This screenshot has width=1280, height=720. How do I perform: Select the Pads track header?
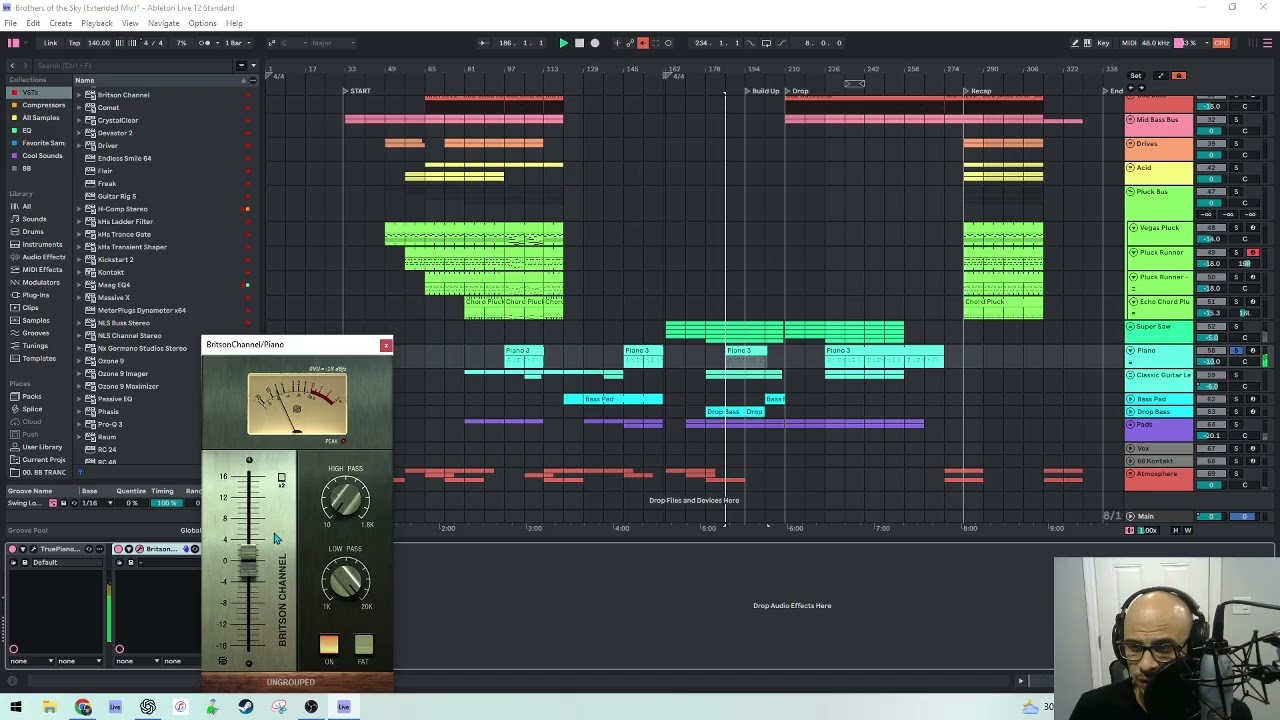tap(1159, 430)
